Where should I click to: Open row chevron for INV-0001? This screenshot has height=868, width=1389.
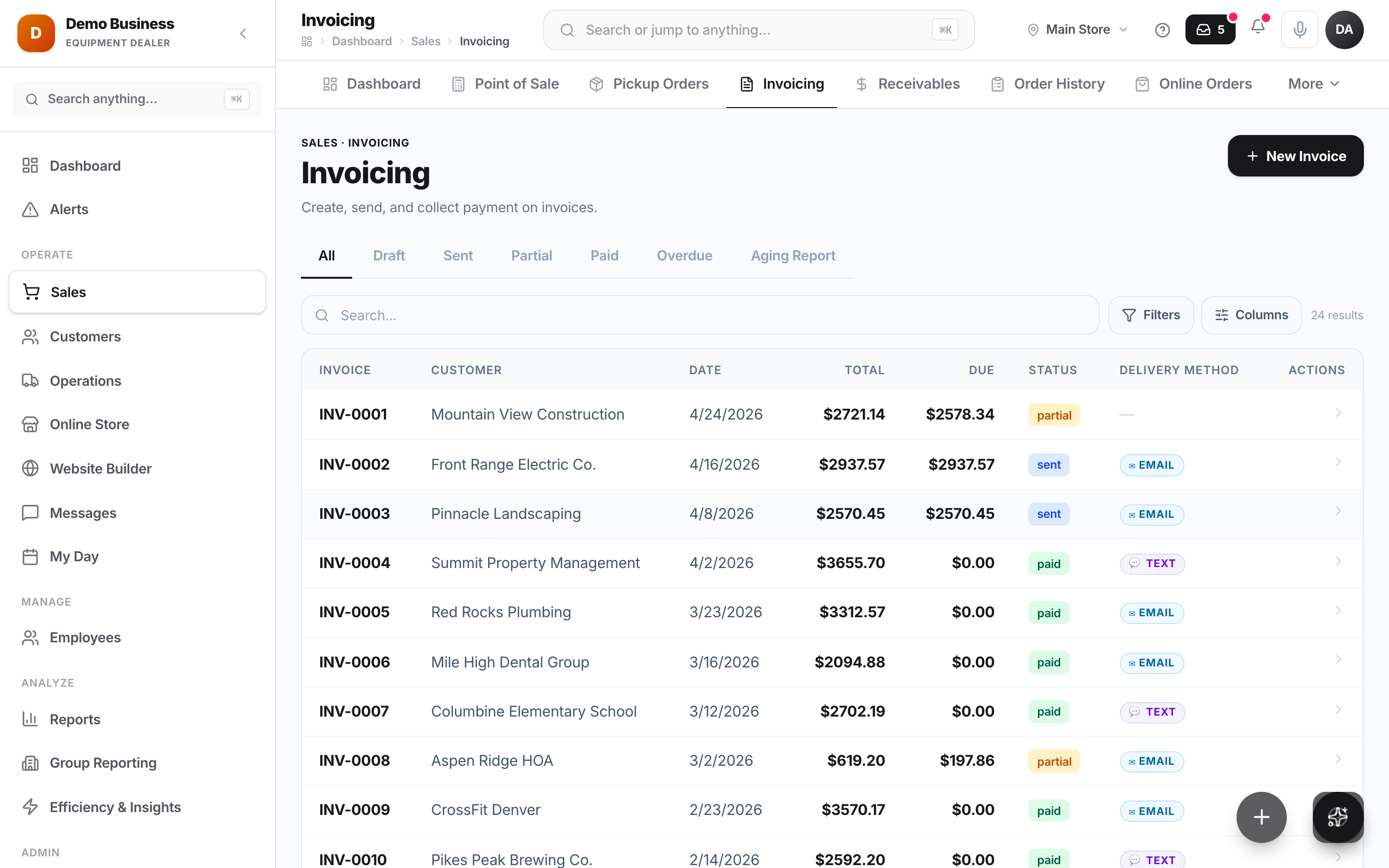pyautogui.click(x=1338, y=413)
